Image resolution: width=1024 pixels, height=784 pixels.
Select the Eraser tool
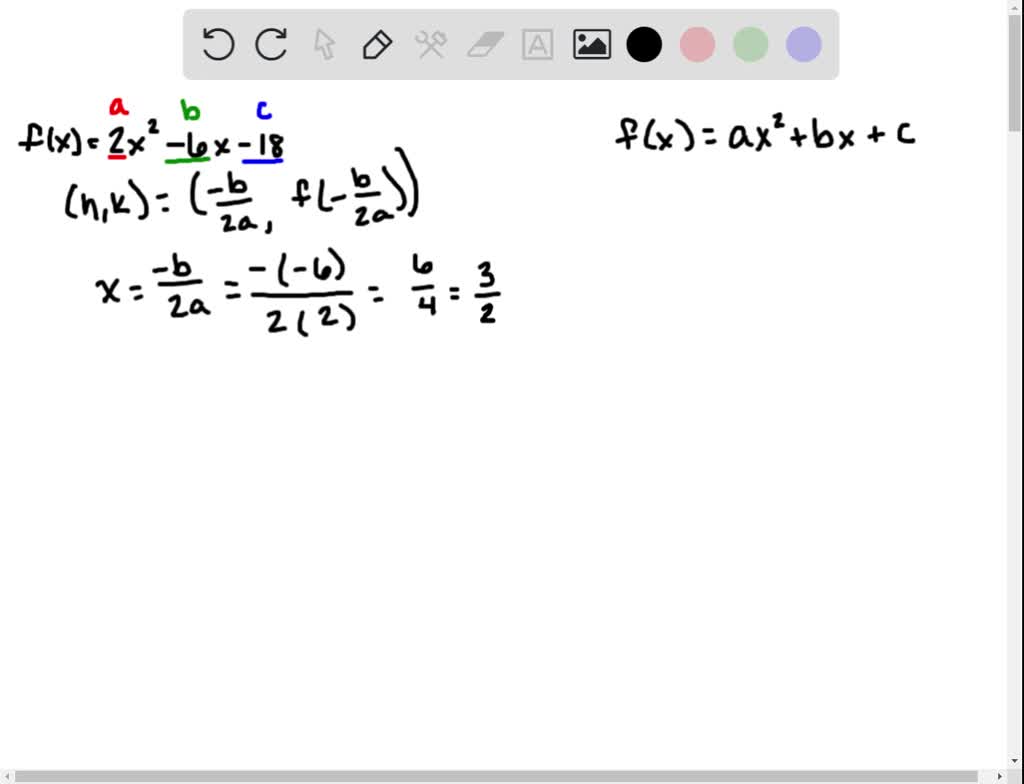point(484,45)
